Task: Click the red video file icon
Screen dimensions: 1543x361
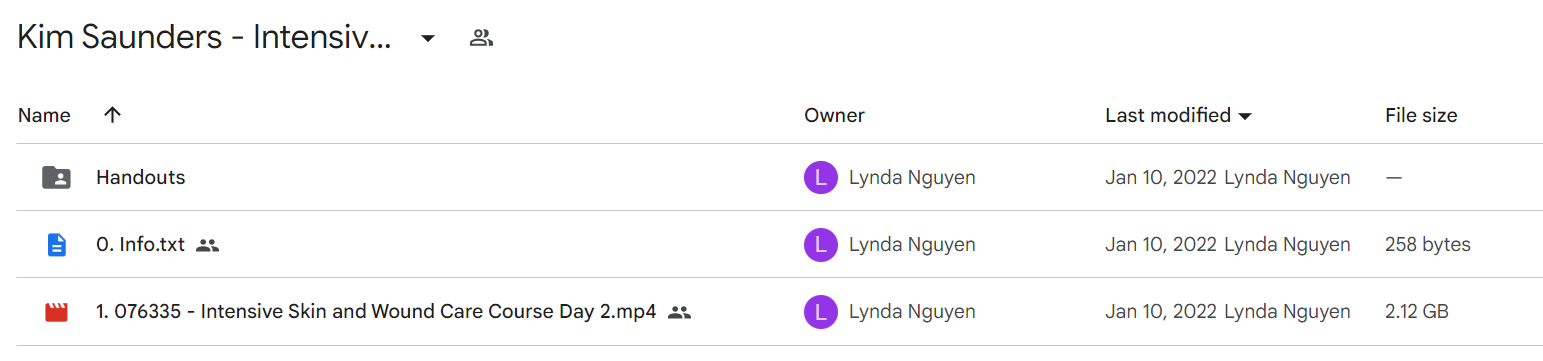Action: pyautogui.click(x=56, y=312)
